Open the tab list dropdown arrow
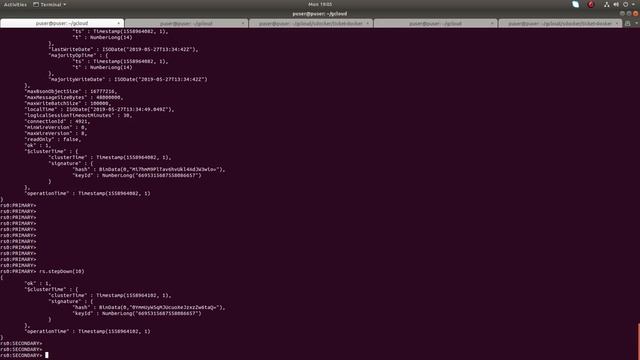The width and height of the screenshot is (640, 360). [636, 23]
